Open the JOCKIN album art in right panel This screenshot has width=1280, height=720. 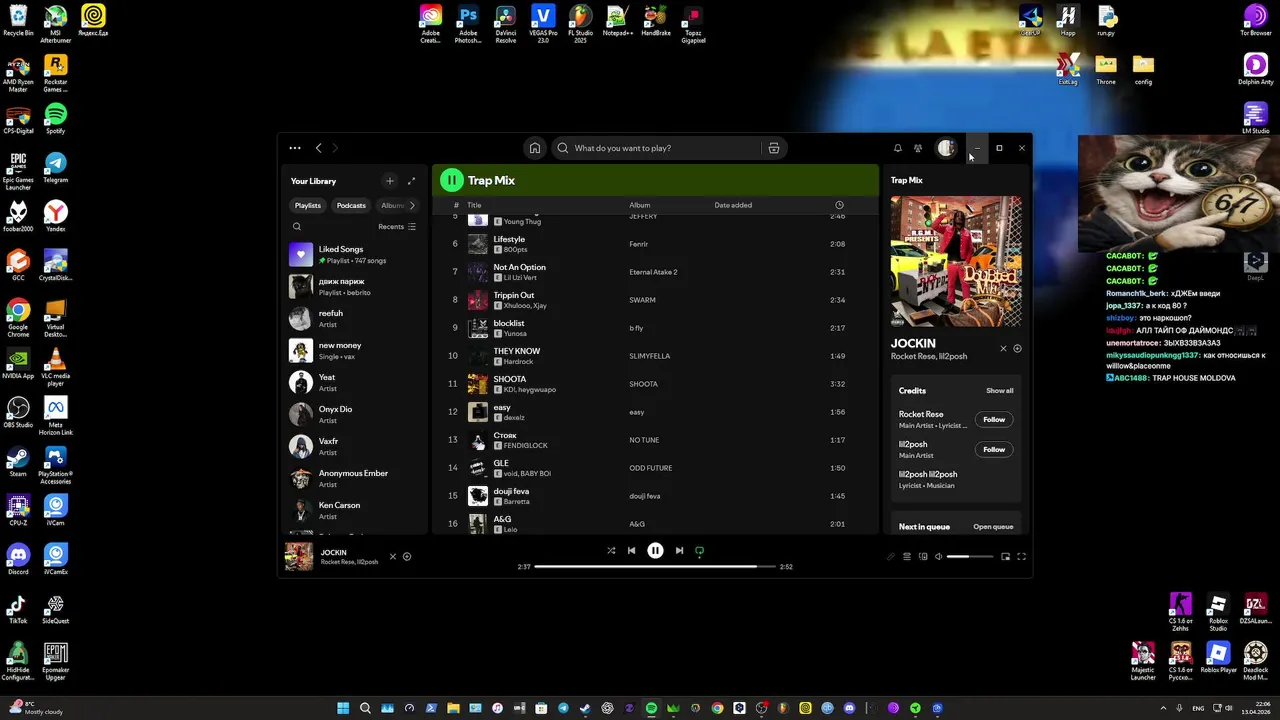(x=956, y=261)
